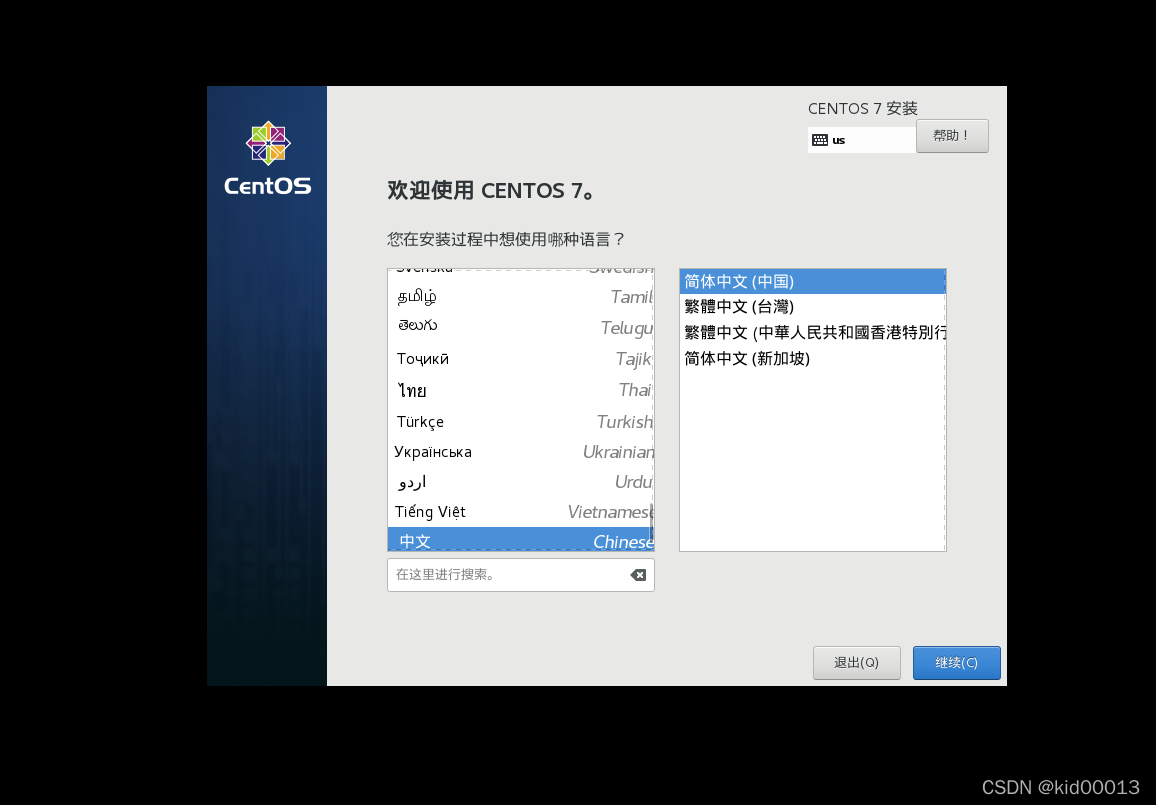Focus the language search field 在这里进行搜索
1156x805 pixels.
click(x=520, y=575)
